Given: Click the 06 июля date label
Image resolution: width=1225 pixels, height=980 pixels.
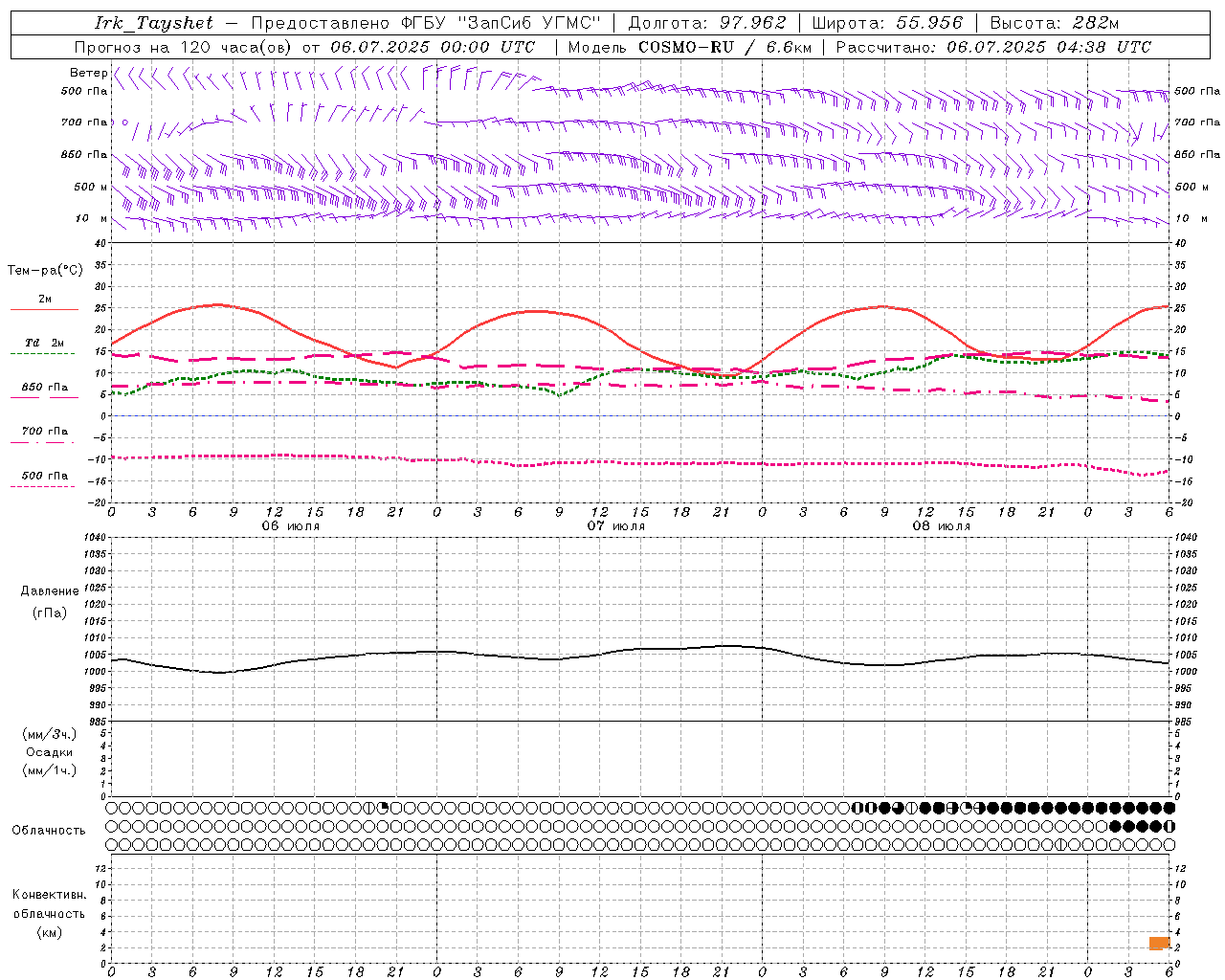Looking at the screenshot, I should 291,526.
